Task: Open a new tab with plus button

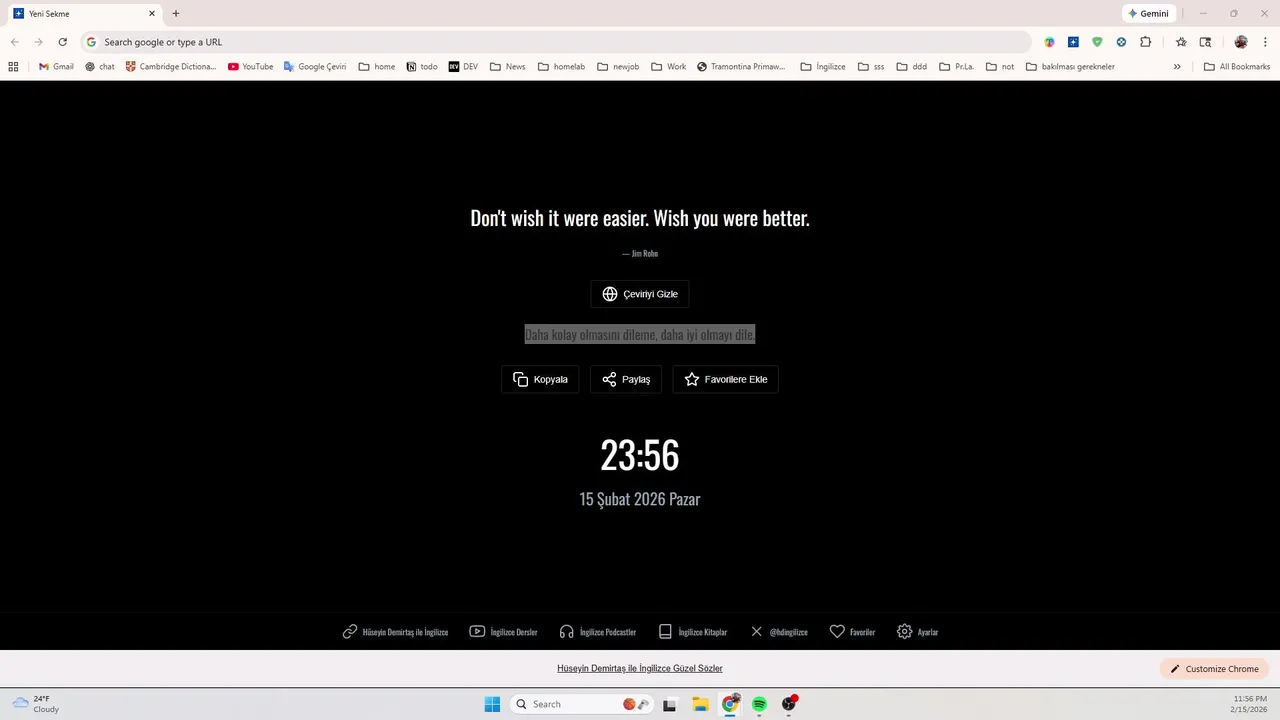Action: tap(176, 14)
